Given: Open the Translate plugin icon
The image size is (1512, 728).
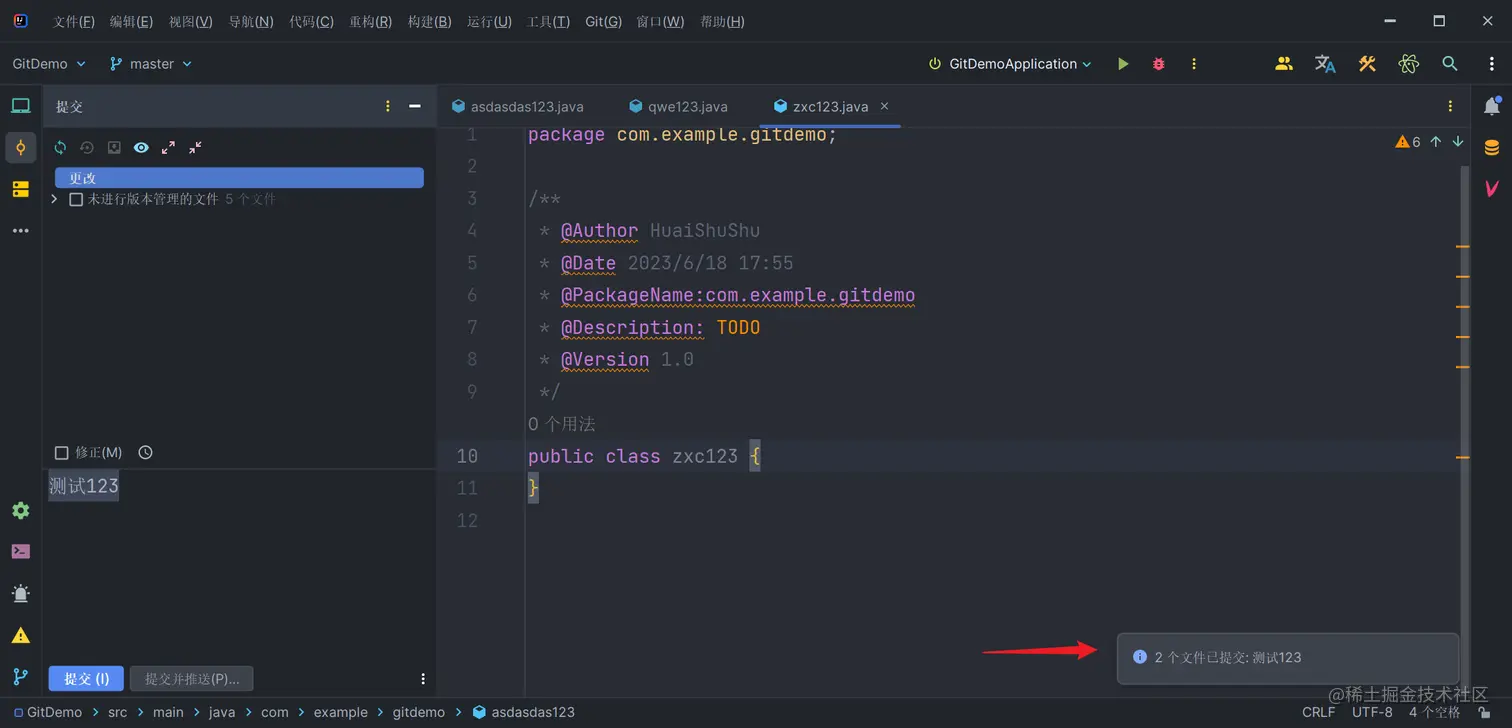Looking at the screenshot, I should pos(1325,64).
